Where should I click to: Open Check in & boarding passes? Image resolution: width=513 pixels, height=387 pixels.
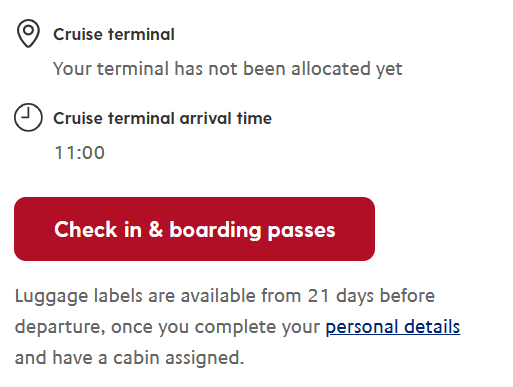click(x=194, y=229)
